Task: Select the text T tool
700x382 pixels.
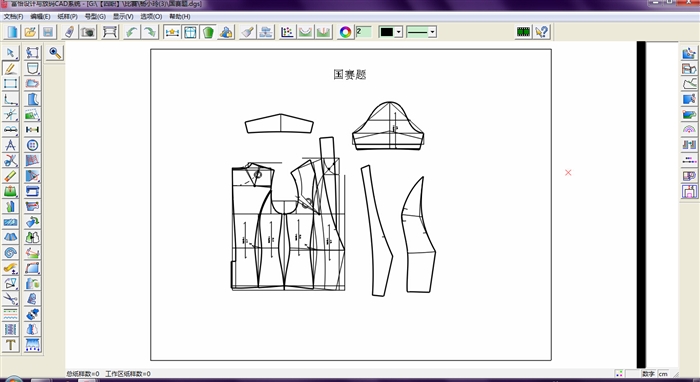Action: (11, 345)
